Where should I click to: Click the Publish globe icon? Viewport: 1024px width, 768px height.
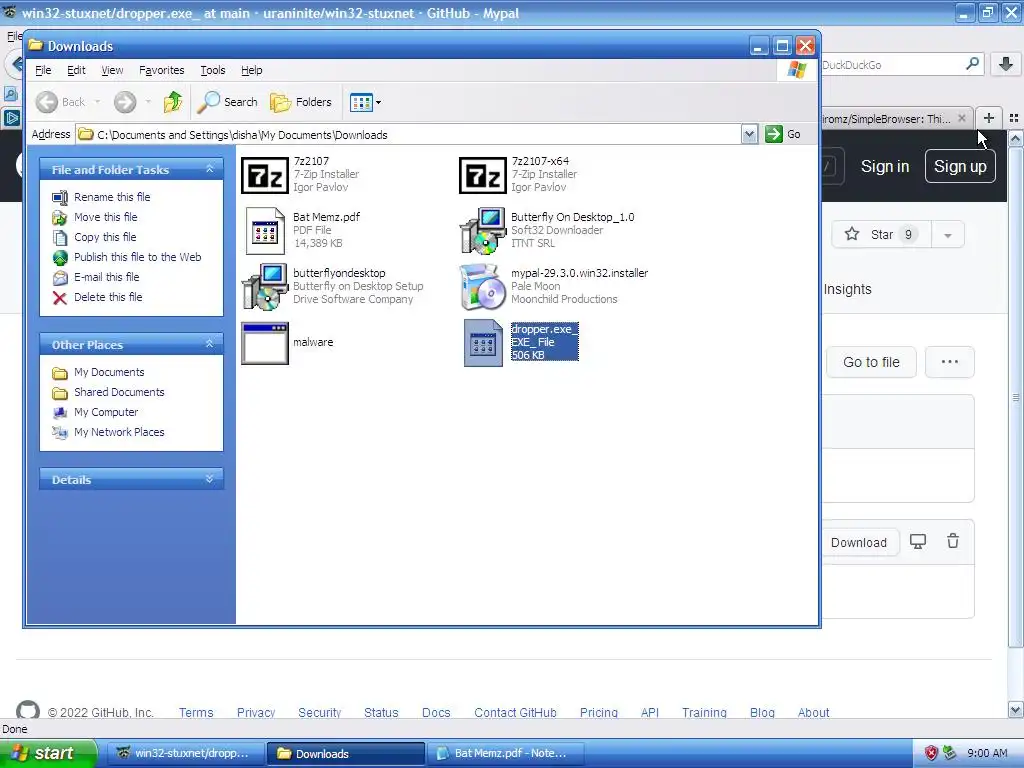[x=59, y=257]
